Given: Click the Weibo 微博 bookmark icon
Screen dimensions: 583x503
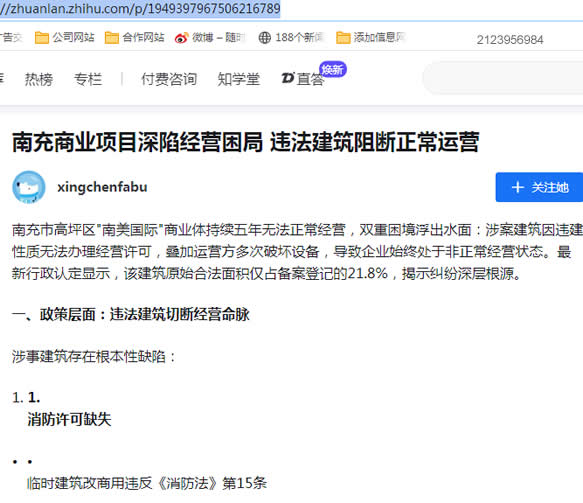Looking at the screenshot, I should point(181,38).
